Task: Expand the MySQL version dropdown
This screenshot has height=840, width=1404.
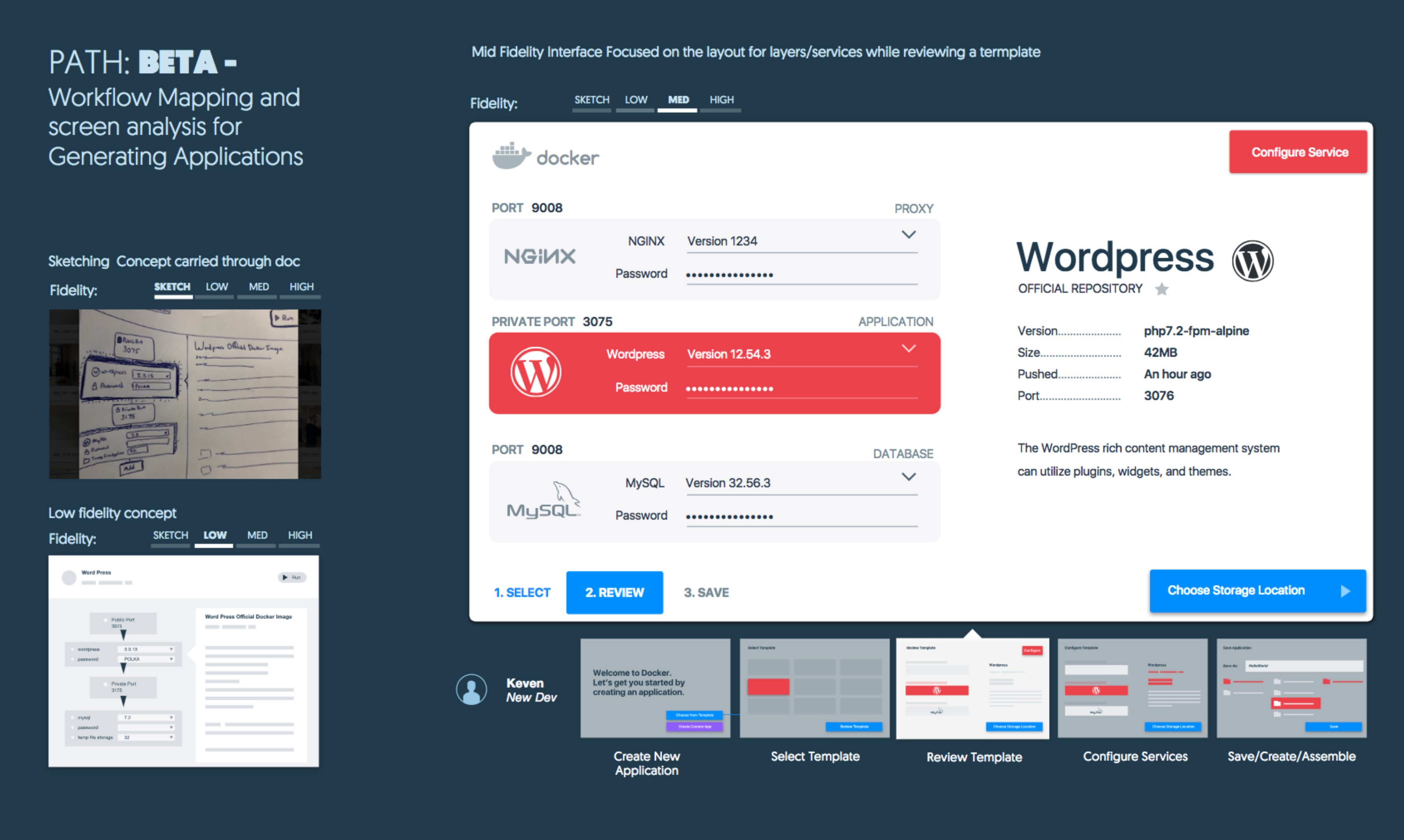Action: point(909,477)
